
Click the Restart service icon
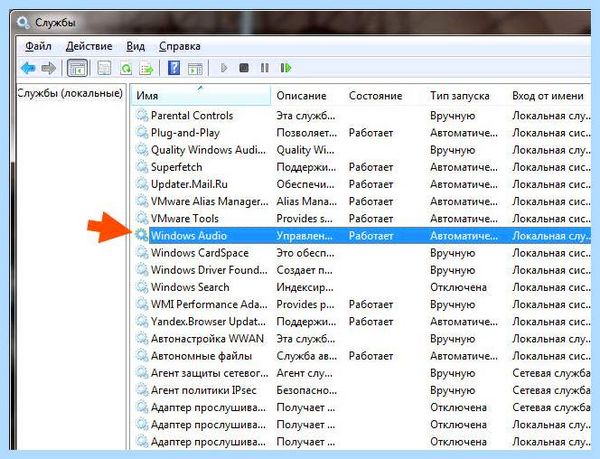point(286,68)
